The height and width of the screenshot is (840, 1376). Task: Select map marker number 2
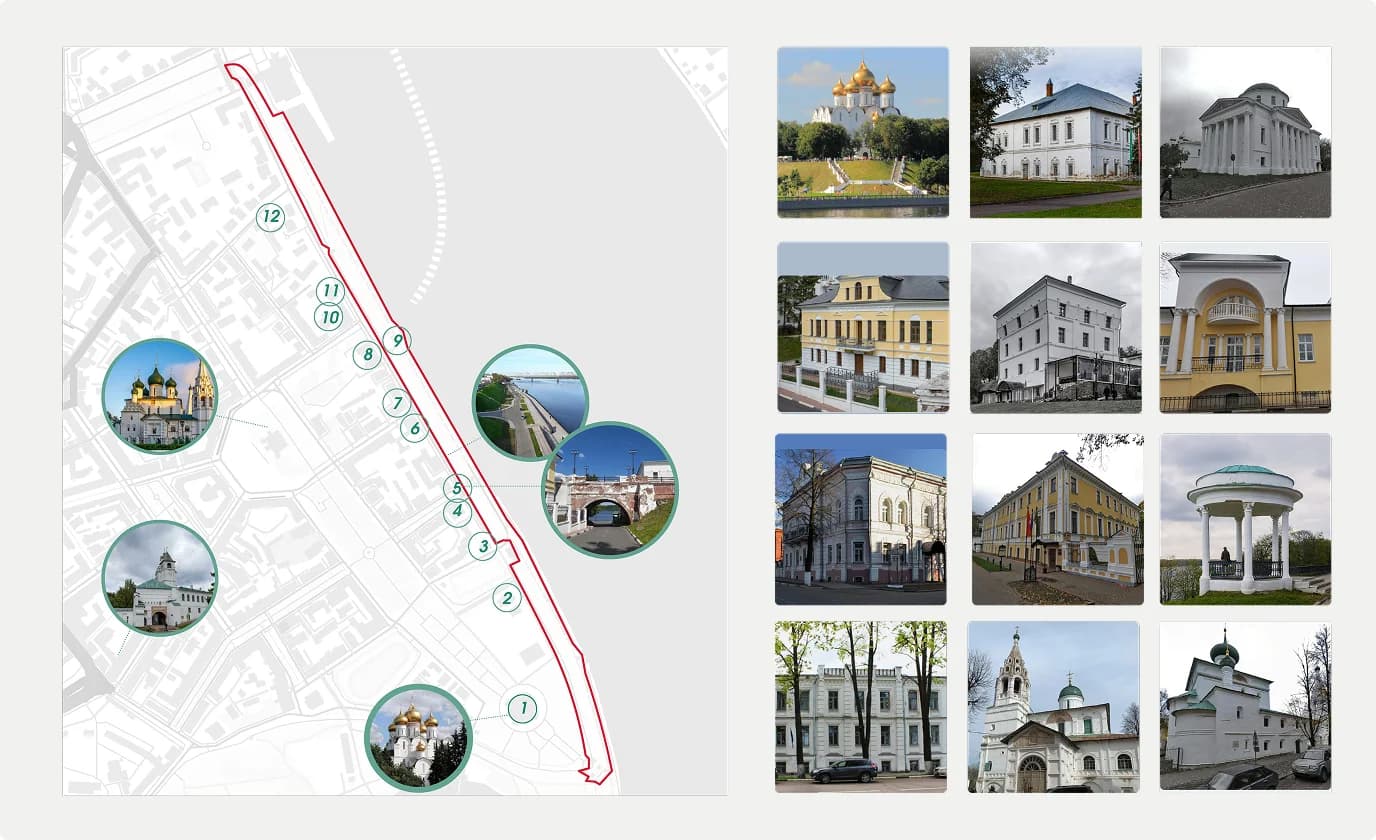click(x=507, y=598)
